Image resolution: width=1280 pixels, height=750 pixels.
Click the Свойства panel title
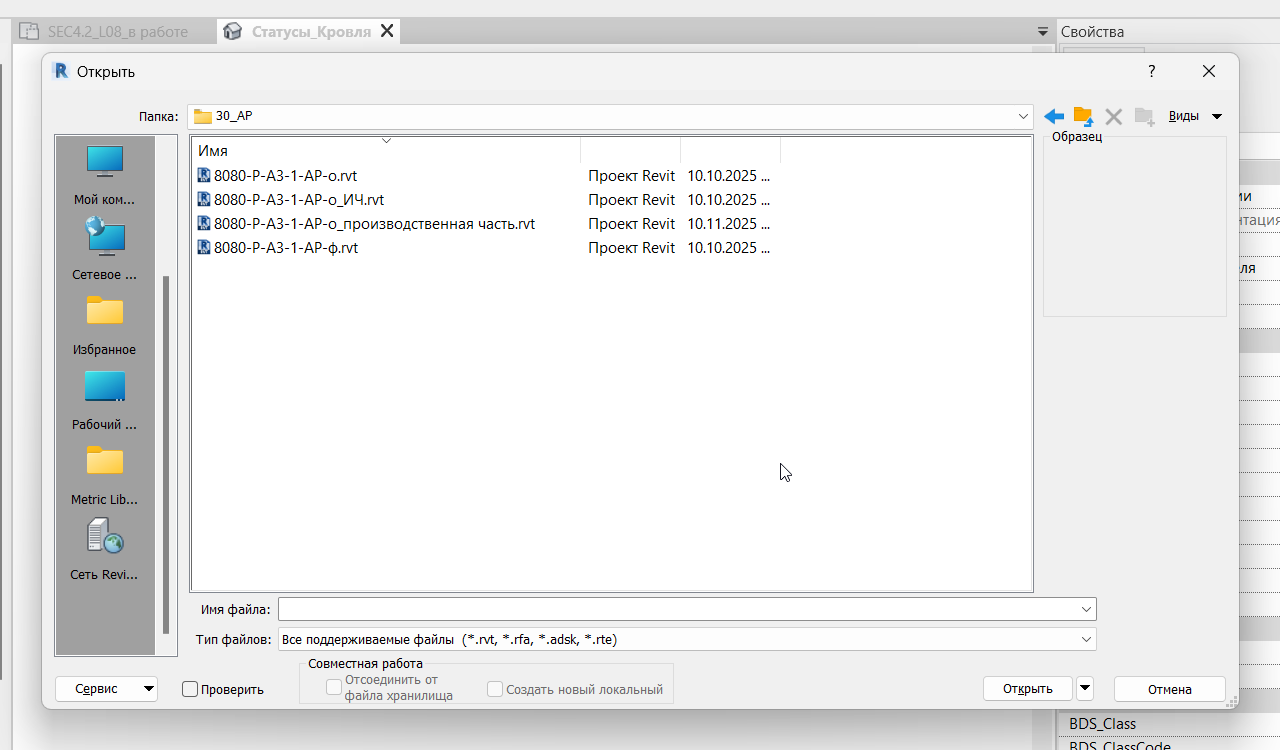coord(1092,32)
